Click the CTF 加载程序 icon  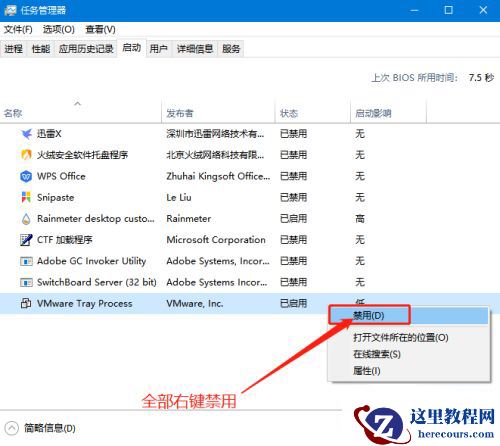click(26, 240)
